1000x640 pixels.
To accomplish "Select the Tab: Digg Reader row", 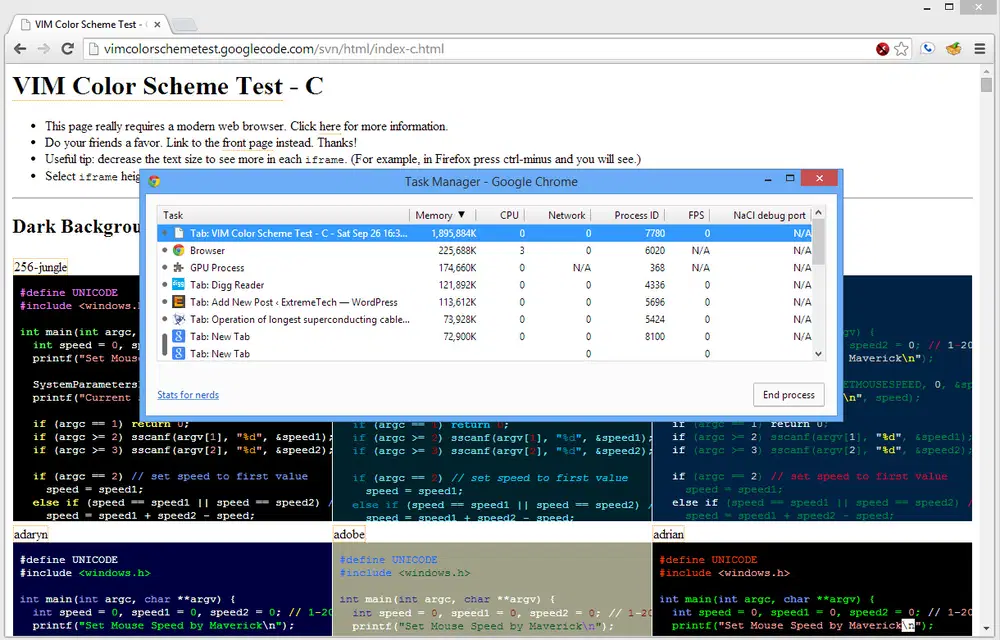I will [485, 285].
